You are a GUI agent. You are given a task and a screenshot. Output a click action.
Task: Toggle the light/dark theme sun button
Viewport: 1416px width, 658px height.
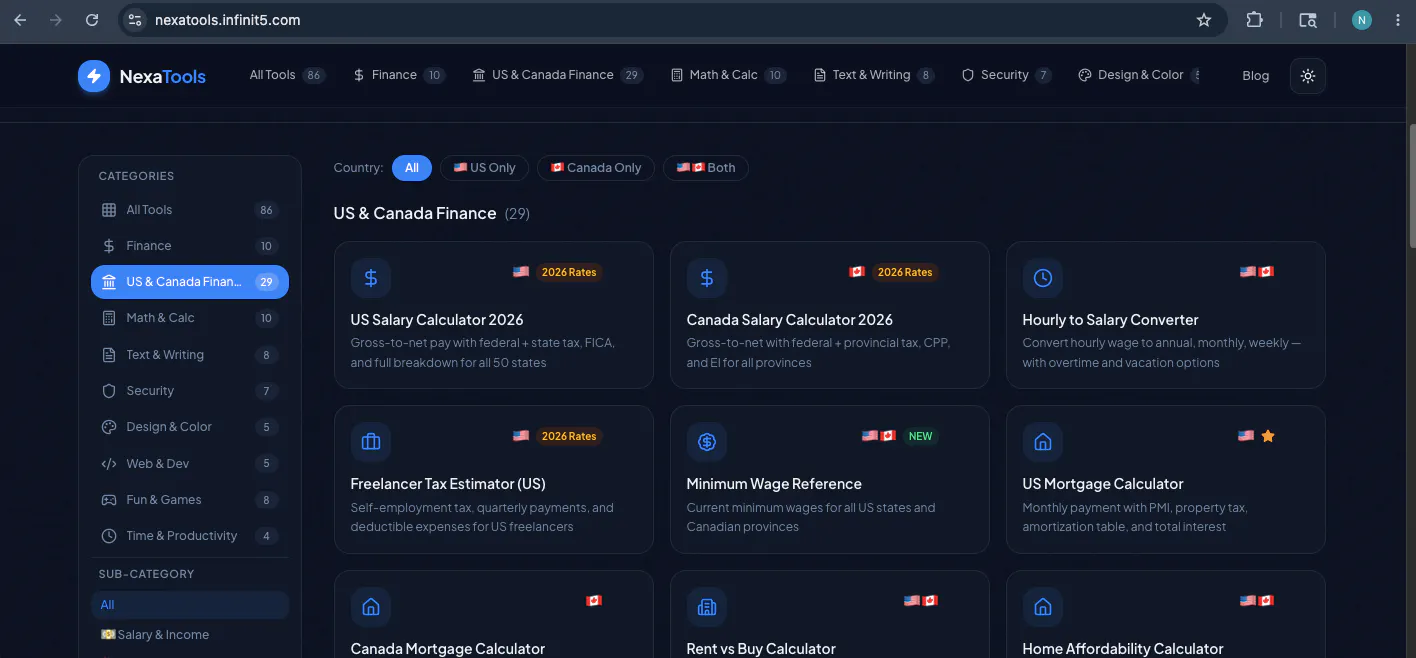[1308, 76]
